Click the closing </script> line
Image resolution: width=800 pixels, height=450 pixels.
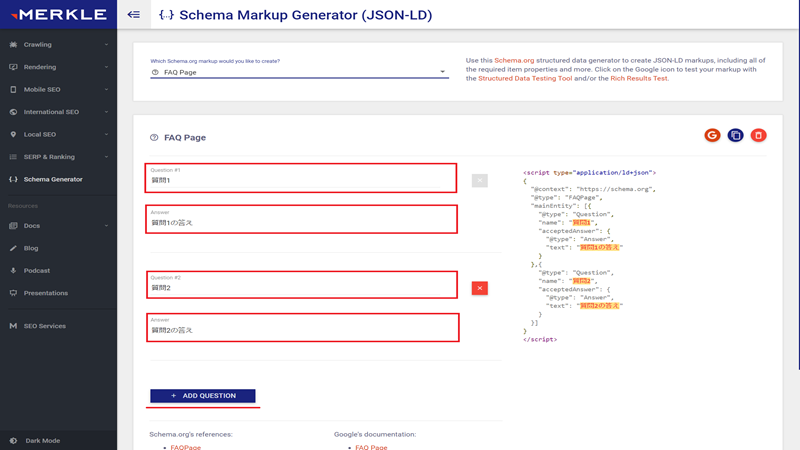pos(540,339)
